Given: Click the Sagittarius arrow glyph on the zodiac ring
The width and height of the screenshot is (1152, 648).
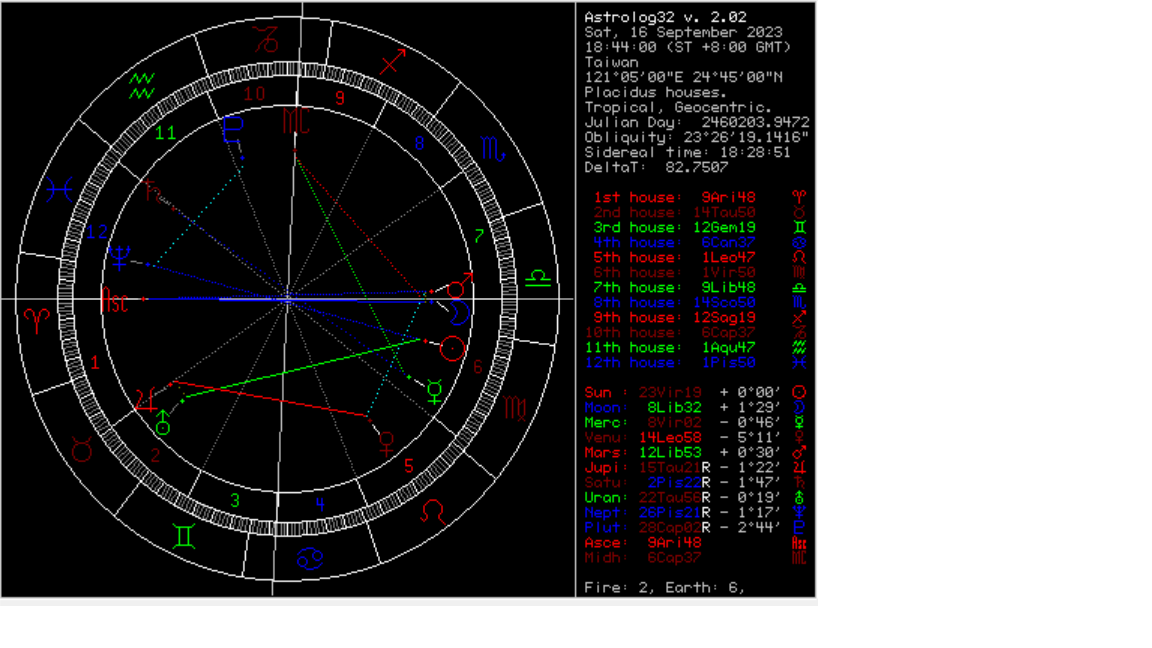Looking at the screenshot, I should pos(393,63).
